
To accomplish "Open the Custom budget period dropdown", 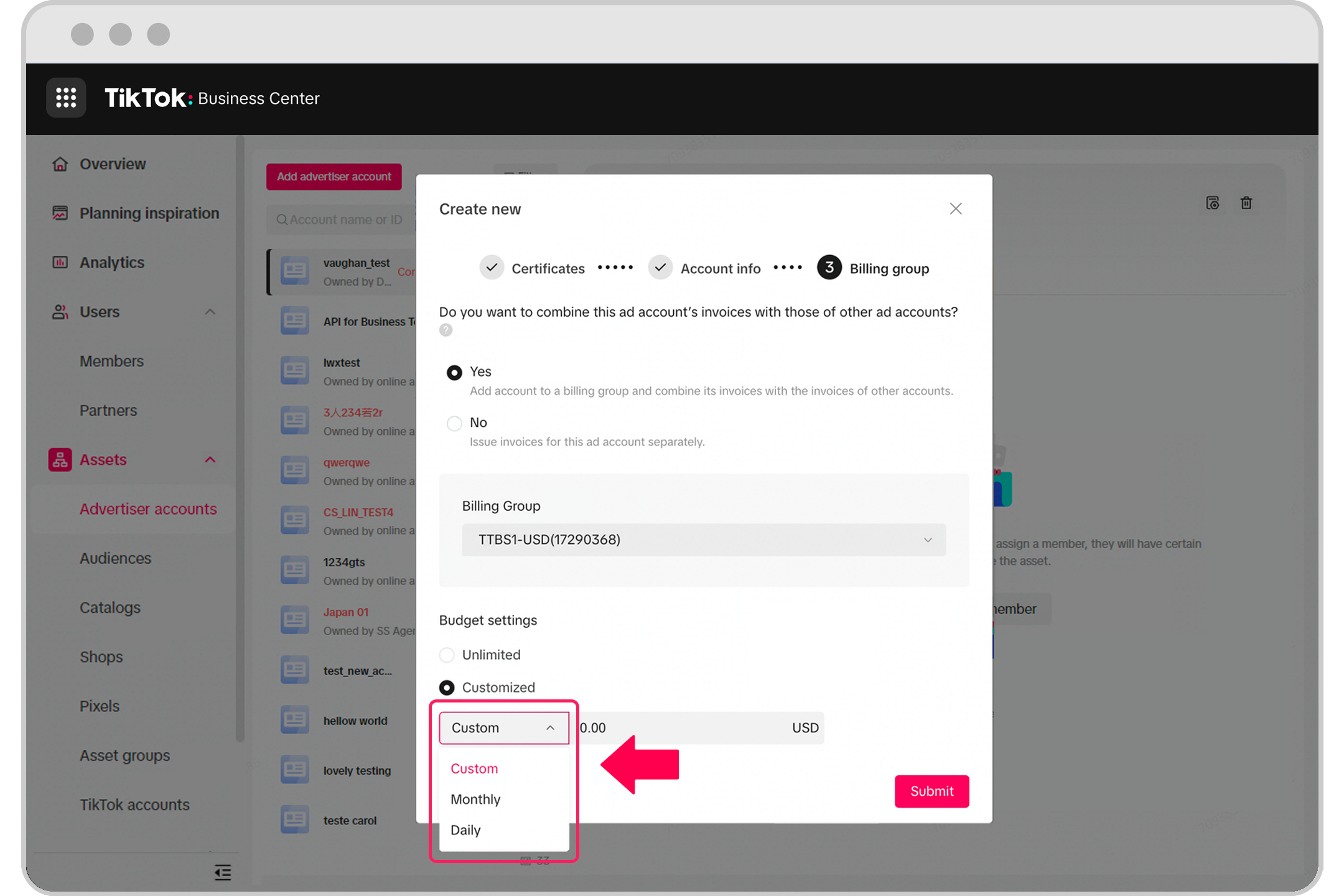I will pyautogui.click(x=504, y=726).
